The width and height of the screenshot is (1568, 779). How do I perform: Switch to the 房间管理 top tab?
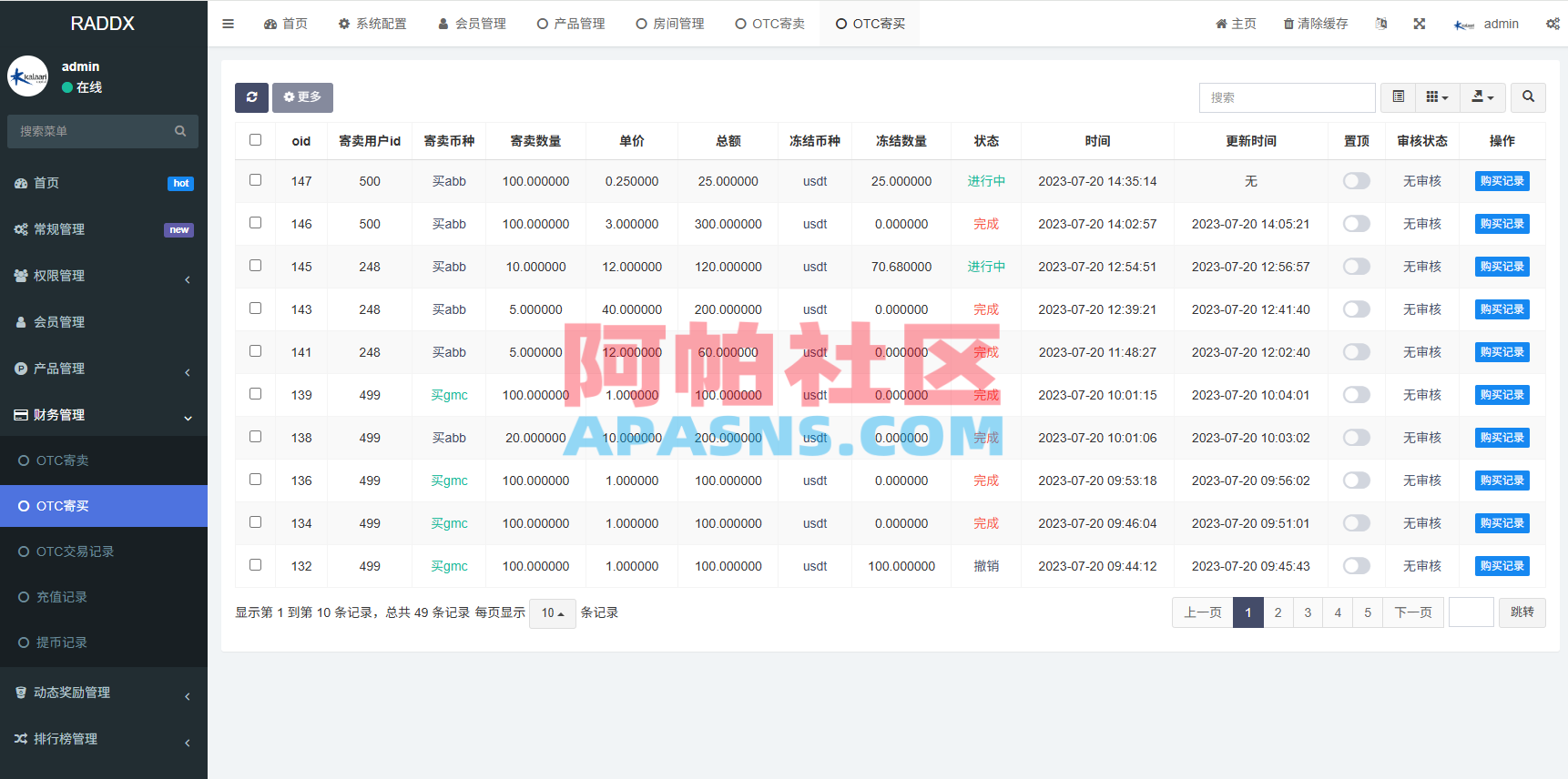(670, 24)
